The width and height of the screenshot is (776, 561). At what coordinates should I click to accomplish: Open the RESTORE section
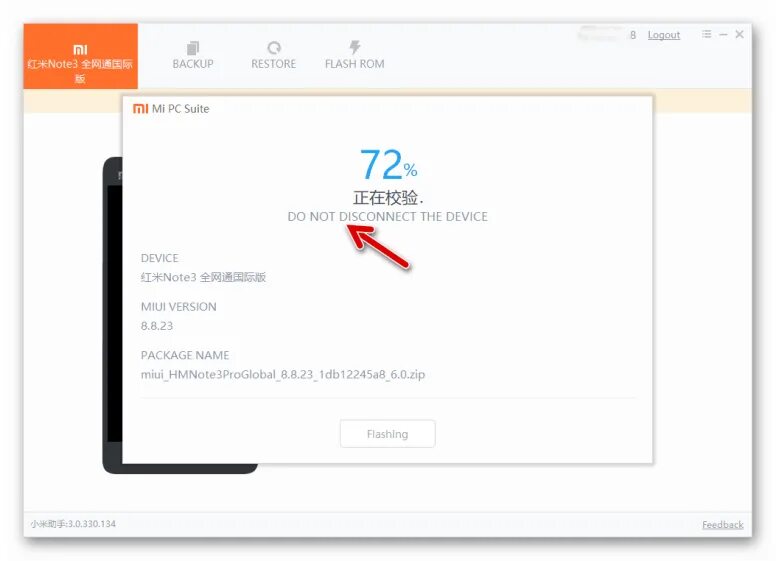[x=273, y=55]
